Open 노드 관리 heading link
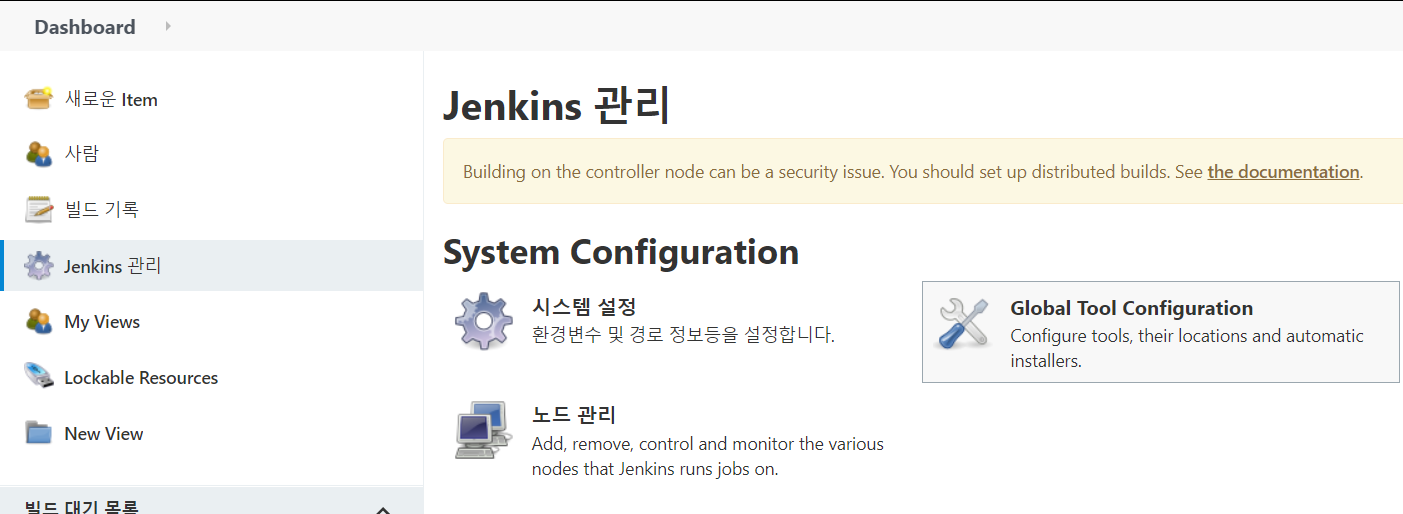 coord(574,414)
